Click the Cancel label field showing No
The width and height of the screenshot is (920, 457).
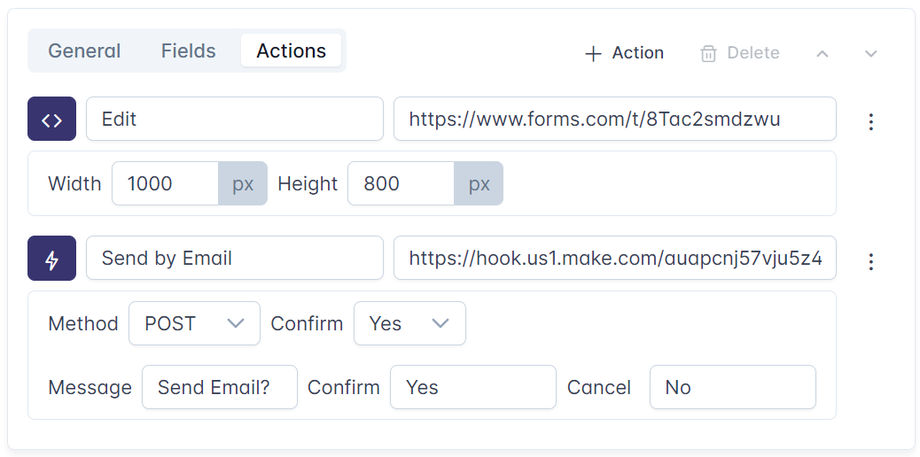[732, 387]
